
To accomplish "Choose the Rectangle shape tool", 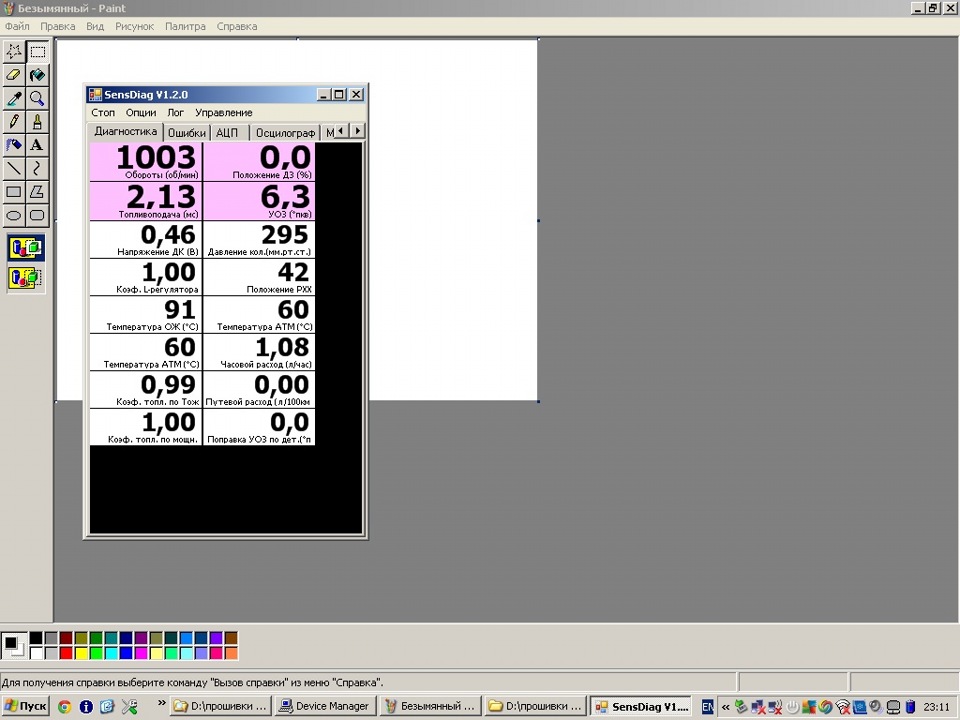I will 14,192.
